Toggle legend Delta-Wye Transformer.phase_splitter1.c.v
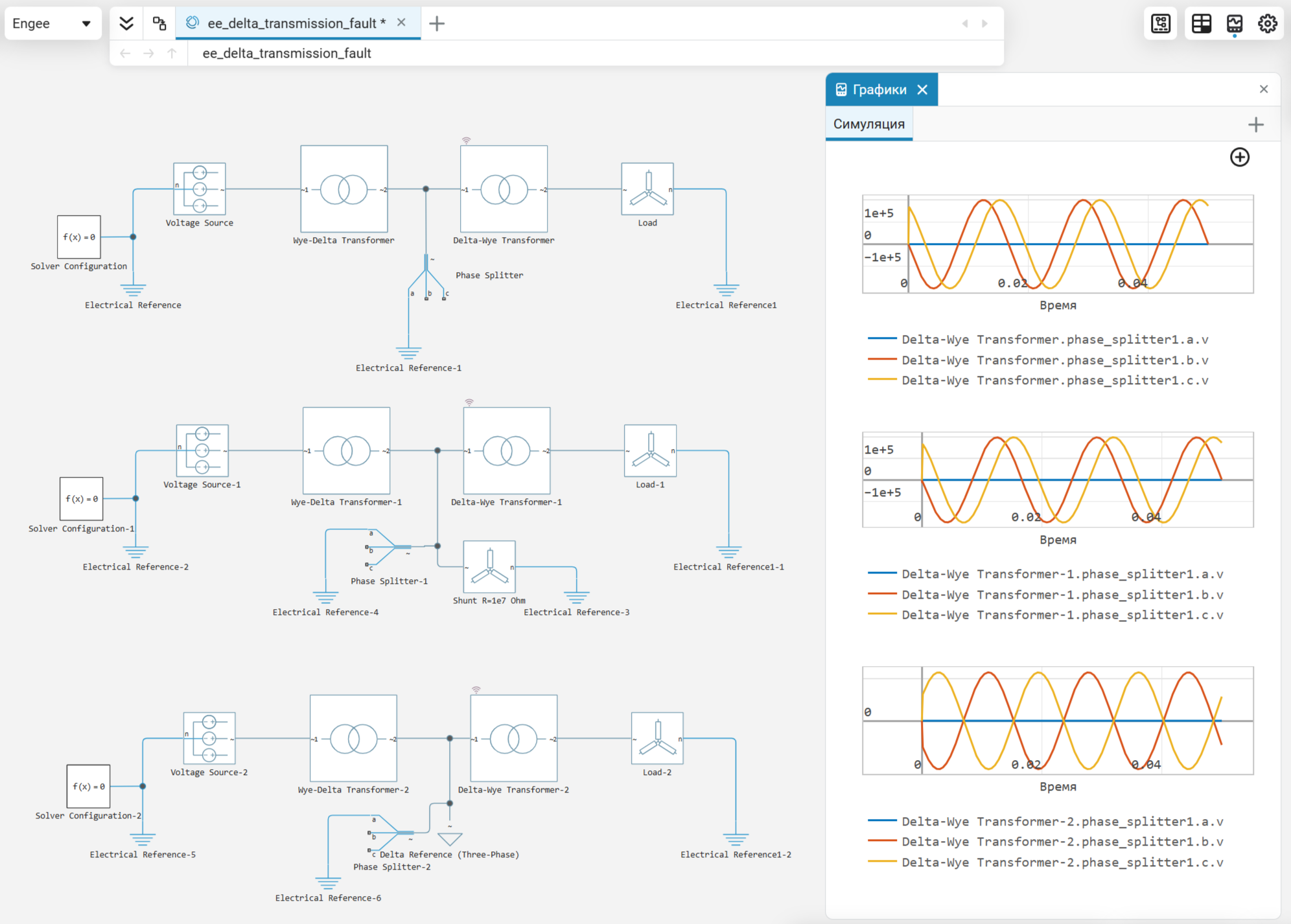1291x924 pixels. pos(1038,380)
